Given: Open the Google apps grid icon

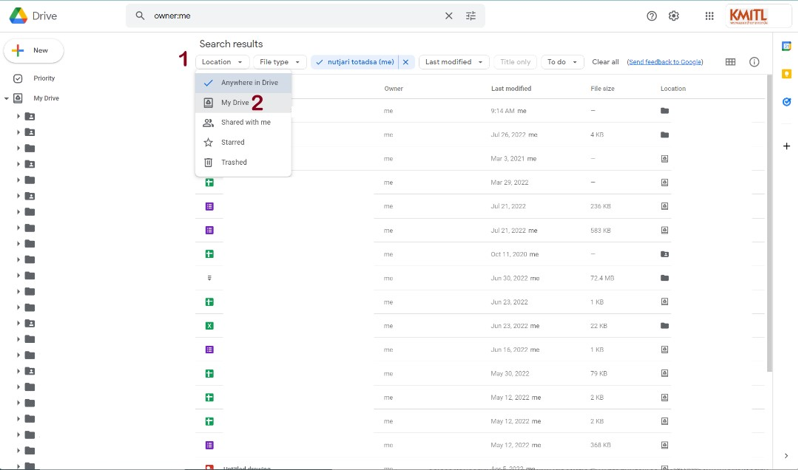Looking at the screenshot, I should [x=709, y=16].
